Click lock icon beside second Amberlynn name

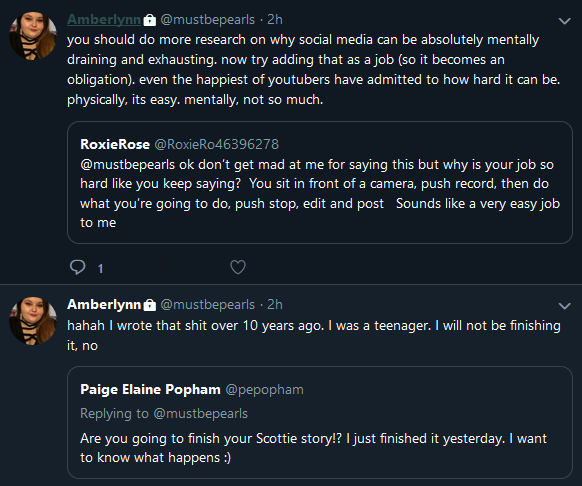click(150, 305)
